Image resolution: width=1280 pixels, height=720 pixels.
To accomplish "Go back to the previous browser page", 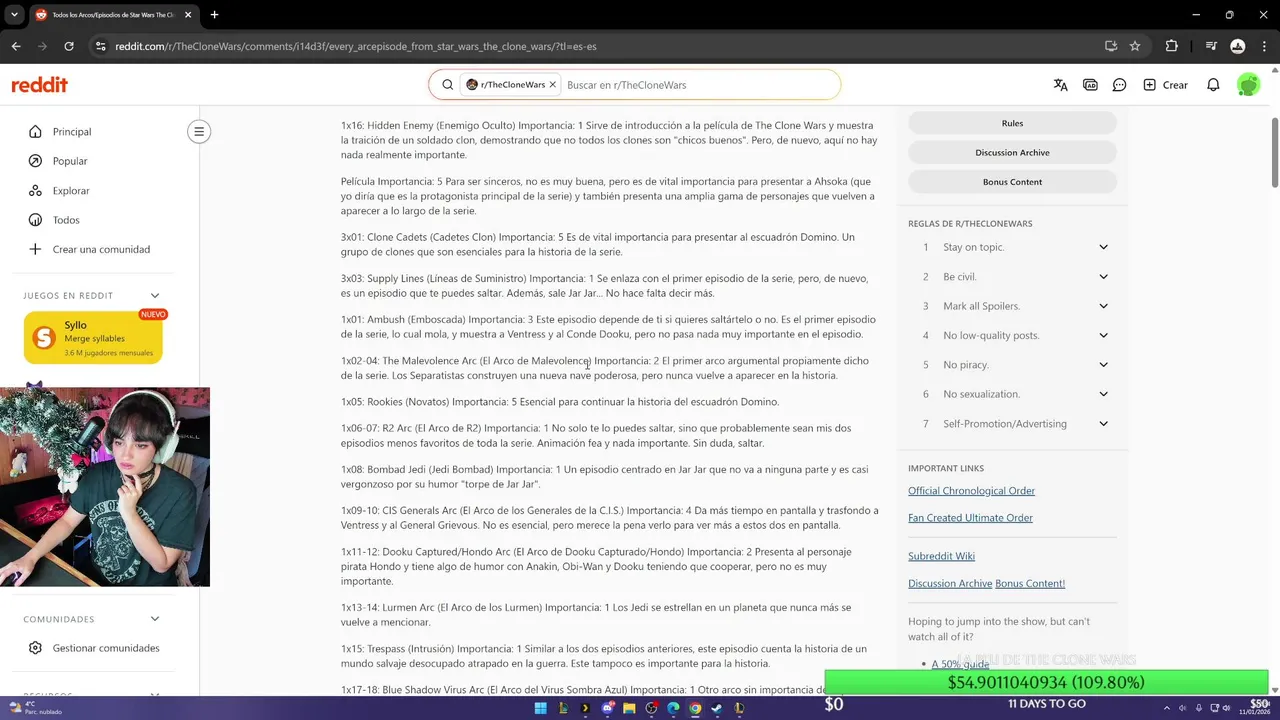I will [x=16, y=46].
